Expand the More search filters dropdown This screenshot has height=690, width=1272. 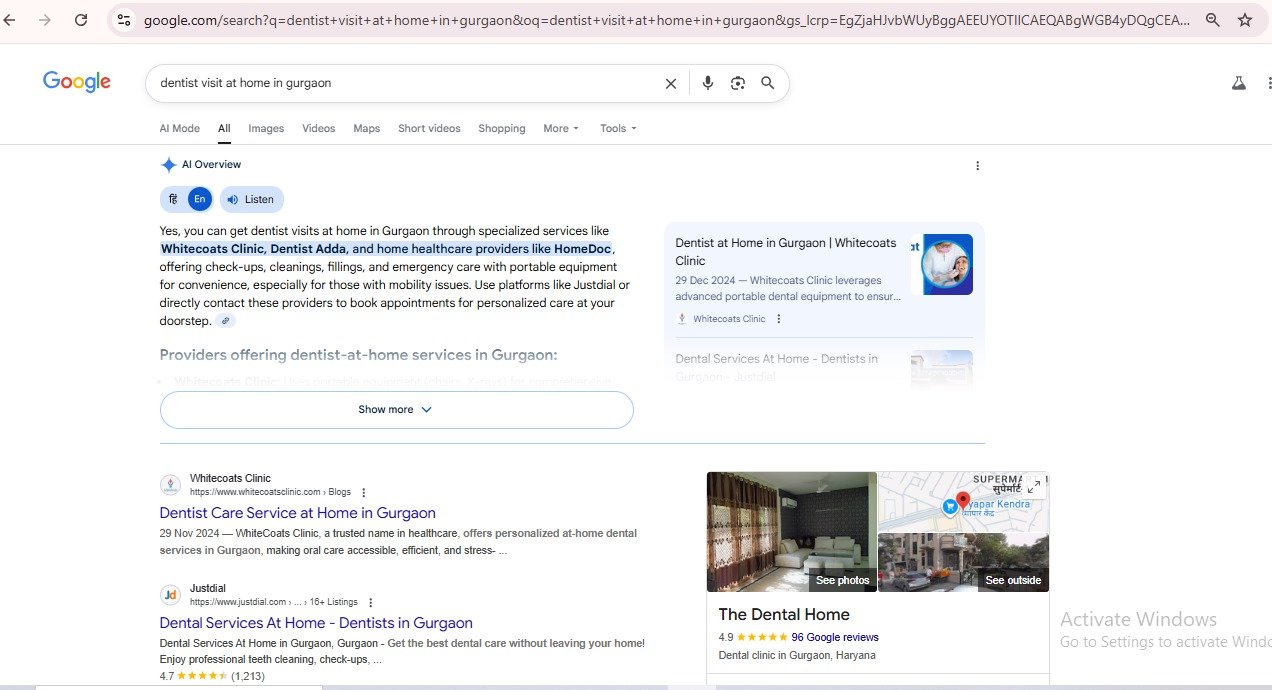561,128
